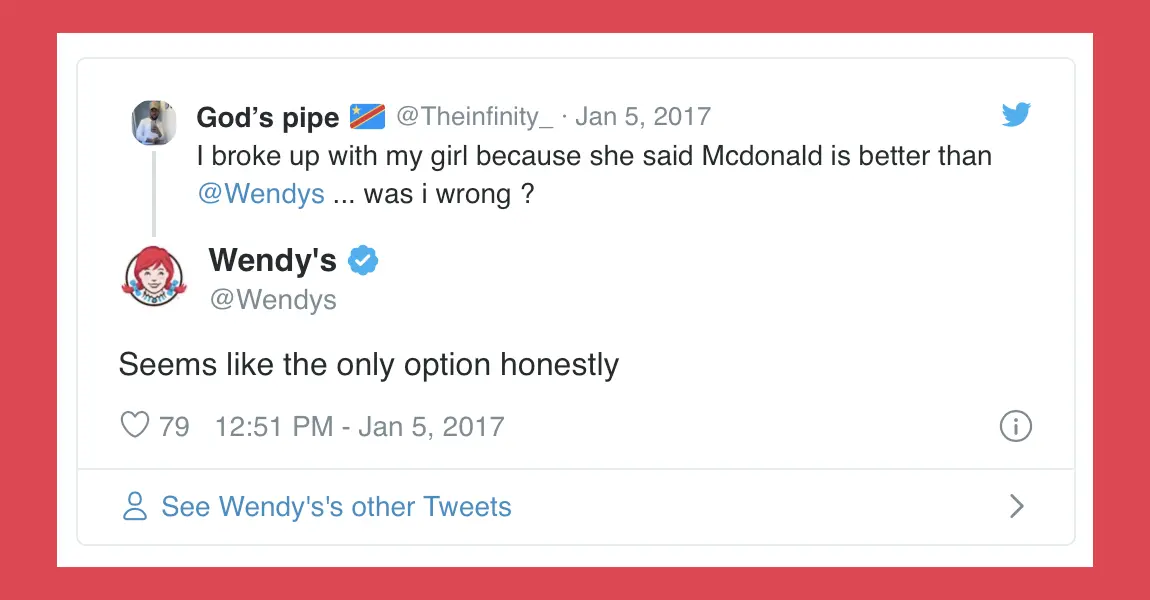1150x600 pixels.
Task: Click the I broke up with my girl tweet text
Action: [x=594, y=156]
